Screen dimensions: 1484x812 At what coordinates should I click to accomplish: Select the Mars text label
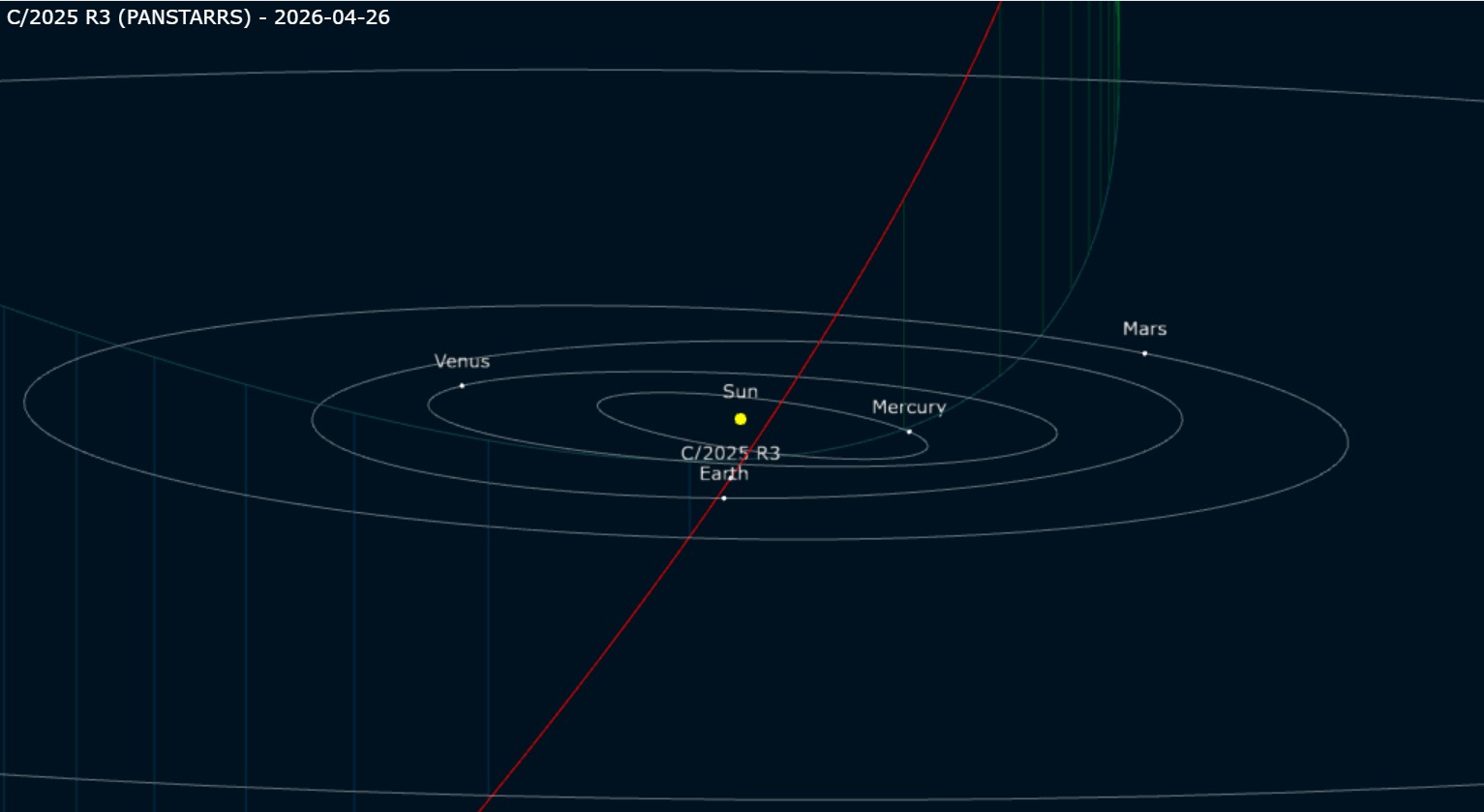[1144, 329]
